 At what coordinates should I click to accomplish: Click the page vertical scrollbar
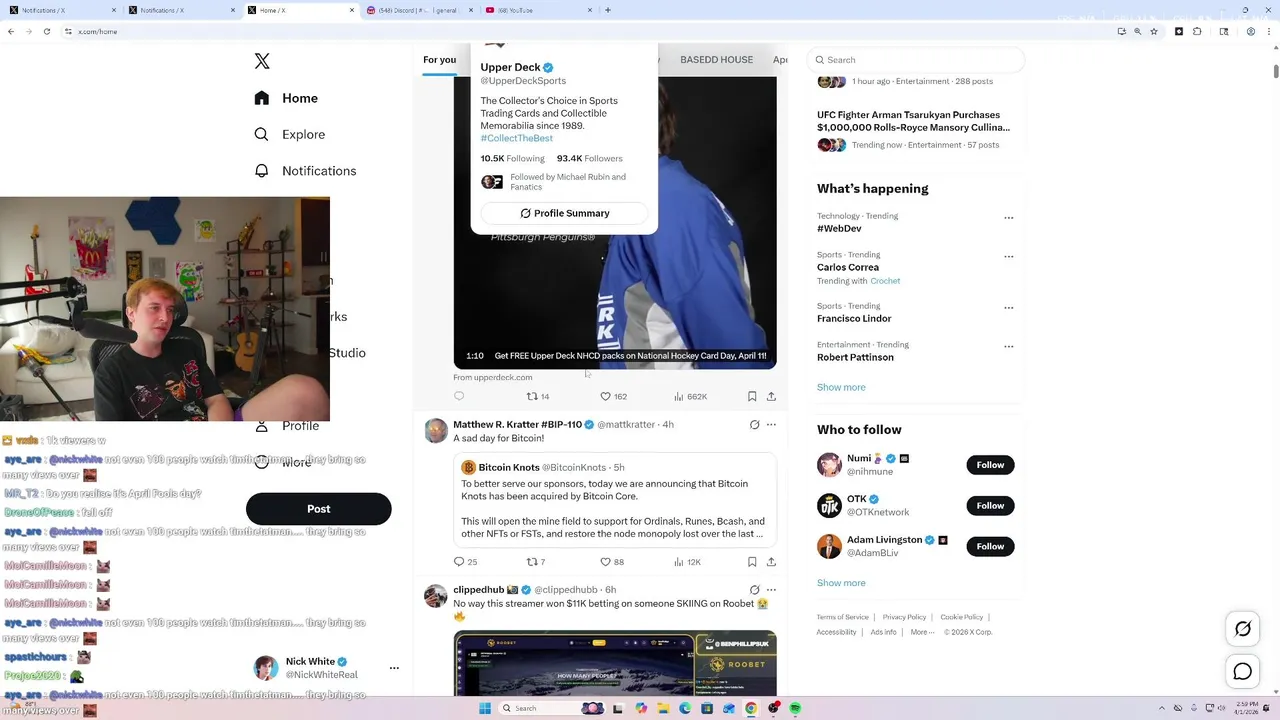[1275, 71]
